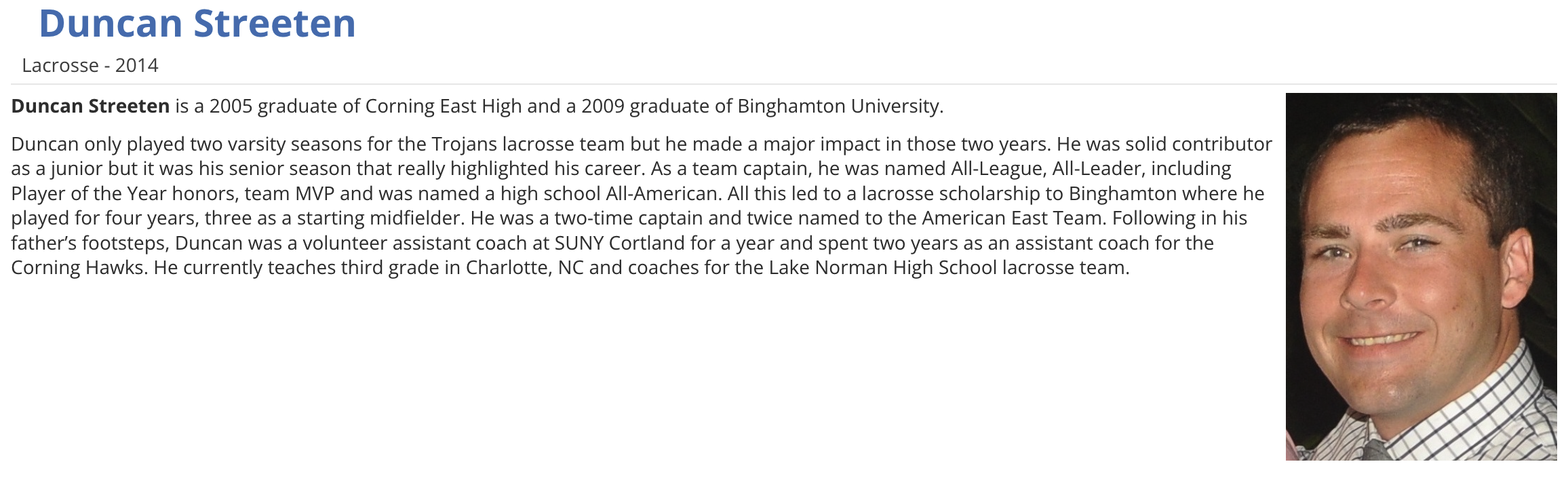This screenshot has height=483, width=1568.
Task: Click "Corning Hawks" in the last line
Action: (77, 268)
